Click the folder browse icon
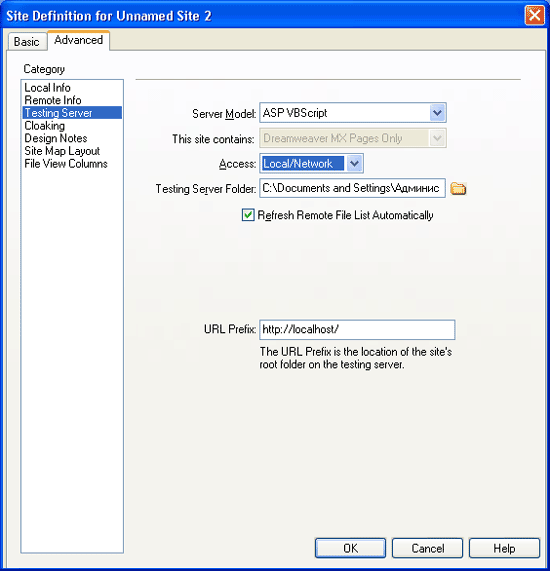The height and width of the screenshot is (571, 550). pyautogui.click(x=458, y=188)
